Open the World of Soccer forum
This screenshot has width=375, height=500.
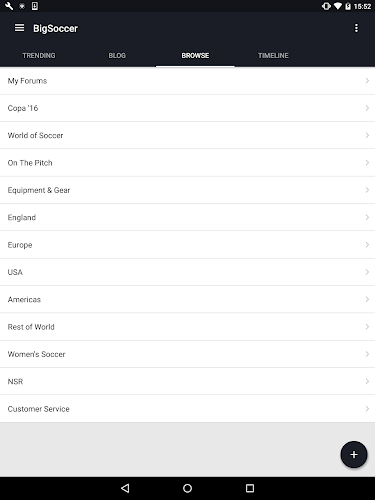click(x=187, y=135)
